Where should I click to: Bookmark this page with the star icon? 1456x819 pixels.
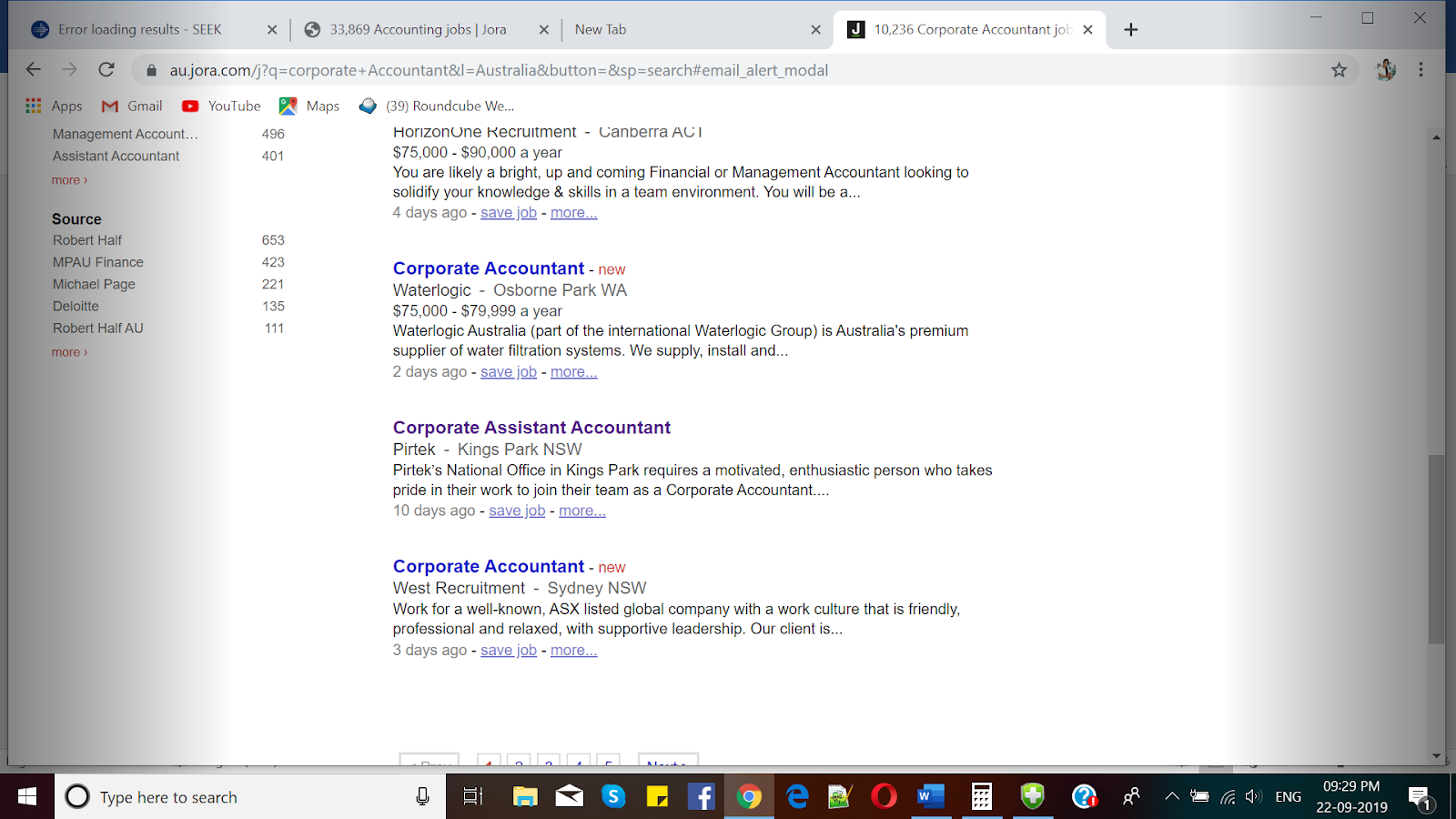[x=1339, y=70]
